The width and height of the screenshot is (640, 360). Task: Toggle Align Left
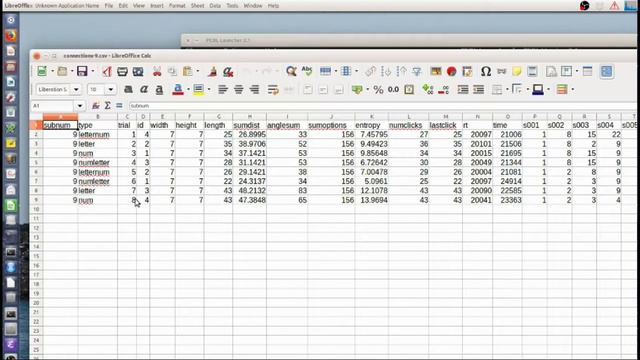point(222,89)
